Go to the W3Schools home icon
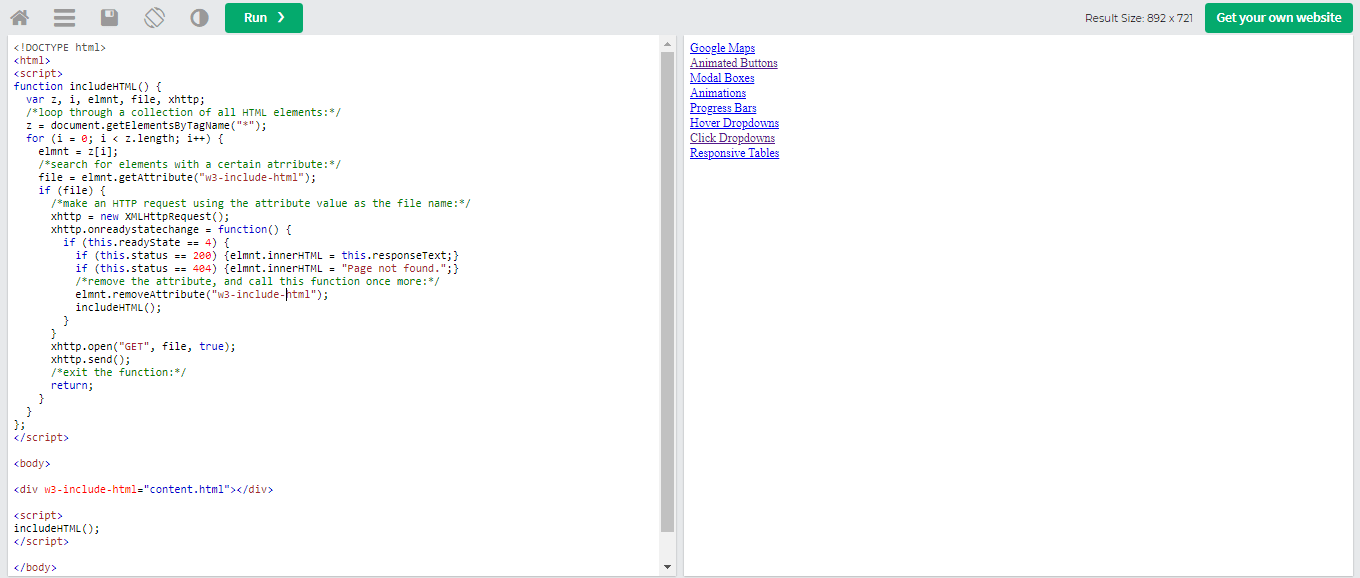This screenshot has width=1360, height=578. 19,18
